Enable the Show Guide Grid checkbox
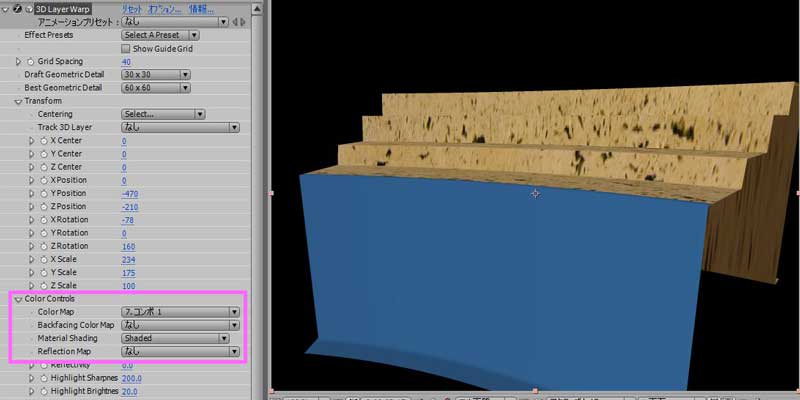 click(x=125, y=48)
